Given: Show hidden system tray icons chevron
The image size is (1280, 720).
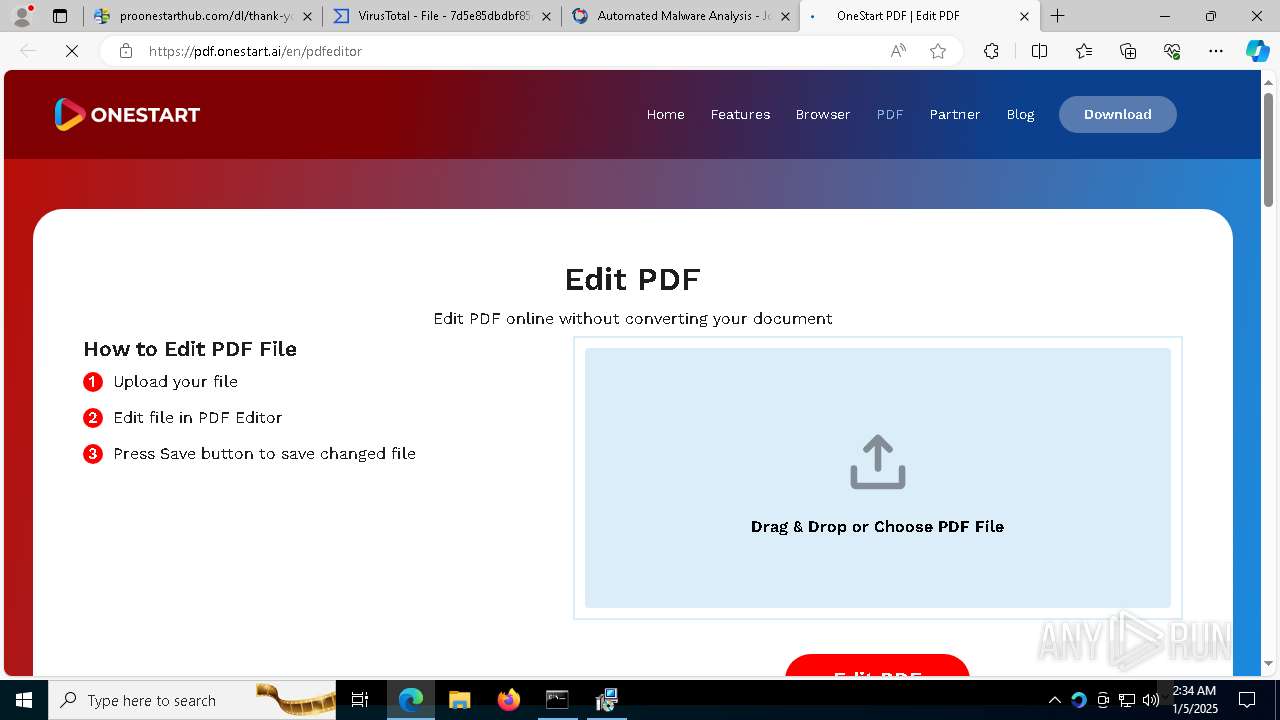Looking at the screenshot, I should point(1054,700).
